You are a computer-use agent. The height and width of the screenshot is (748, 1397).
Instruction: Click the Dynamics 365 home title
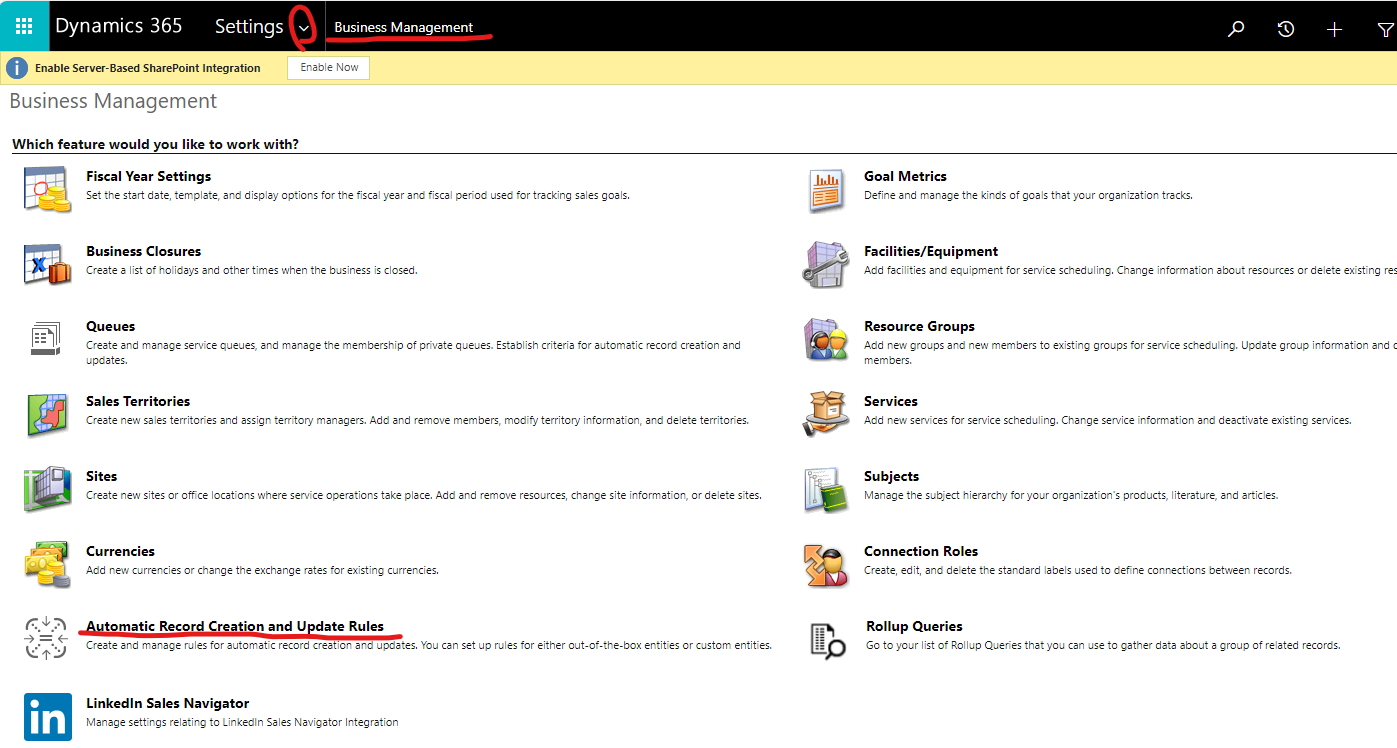(x=119, y=26)
